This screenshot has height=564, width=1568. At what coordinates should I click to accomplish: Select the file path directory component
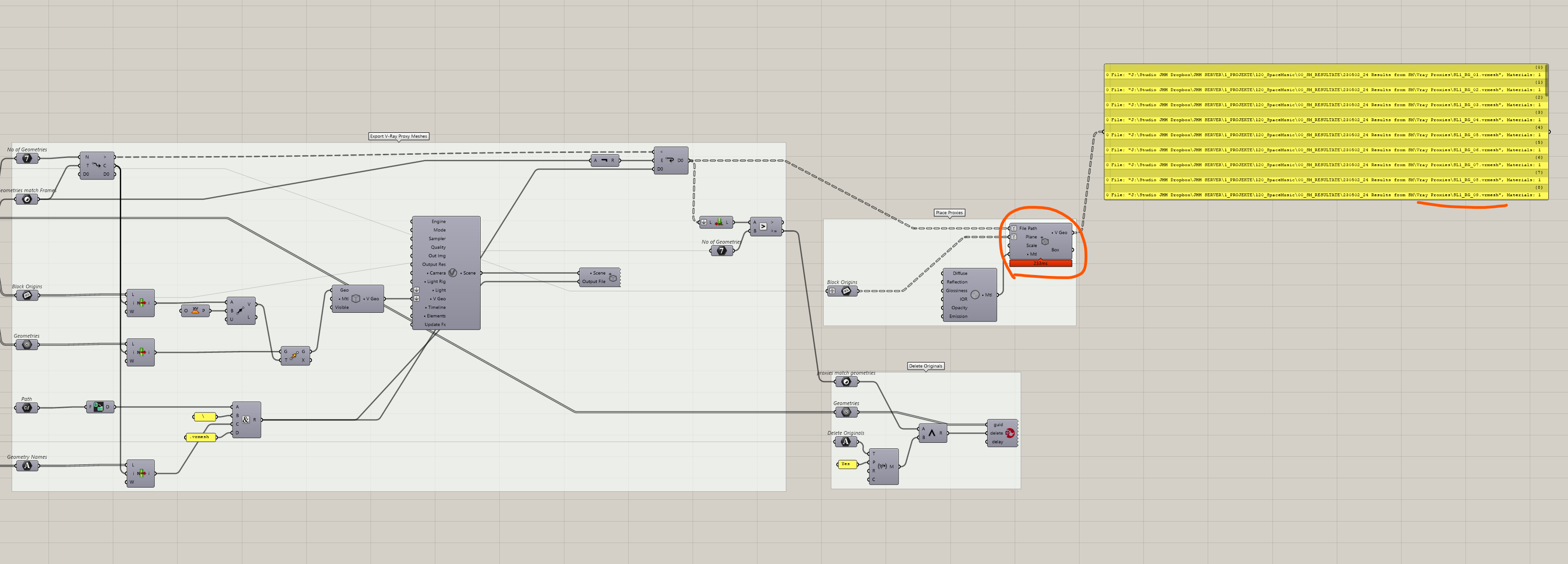(x=100, y=407)
